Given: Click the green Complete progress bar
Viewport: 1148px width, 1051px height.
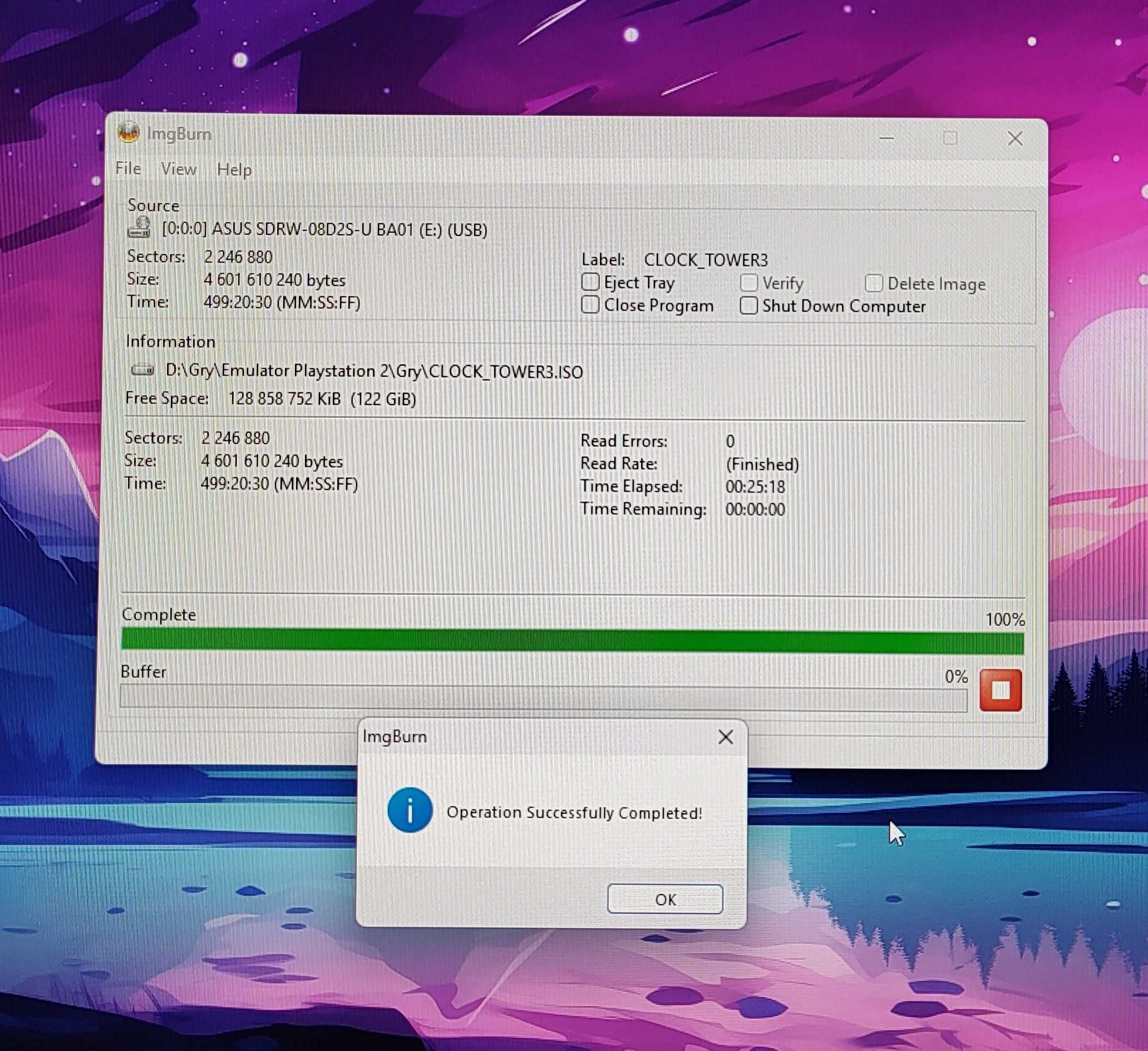Looking at the screenshot, I should pos(572,641).
